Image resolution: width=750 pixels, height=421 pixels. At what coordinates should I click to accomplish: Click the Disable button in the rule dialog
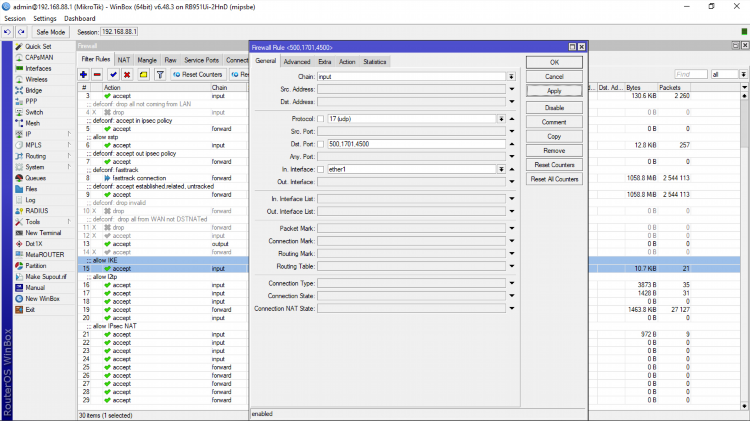(554, 108)
